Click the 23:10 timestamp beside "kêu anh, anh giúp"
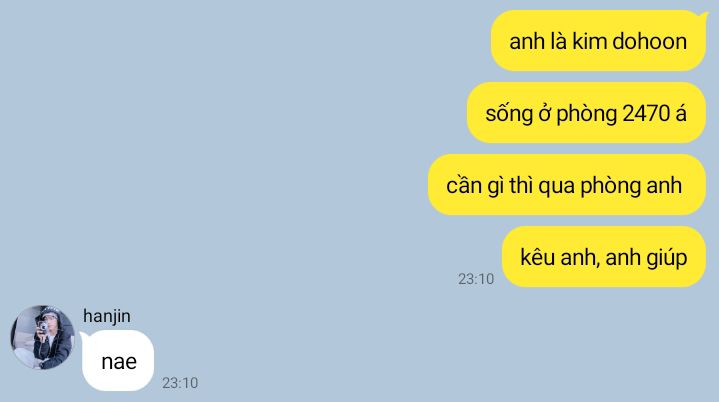This screenshot has height=402, width=719. (x=476, y=279)
